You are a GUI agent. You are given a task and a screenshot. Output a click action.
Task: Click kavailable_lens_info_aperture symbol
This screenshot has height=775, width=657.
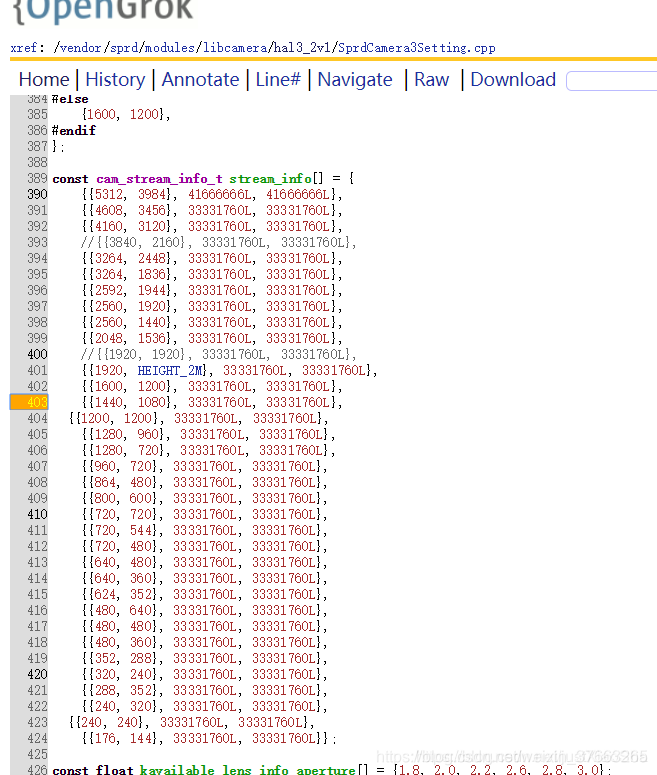tap(248, 770)
